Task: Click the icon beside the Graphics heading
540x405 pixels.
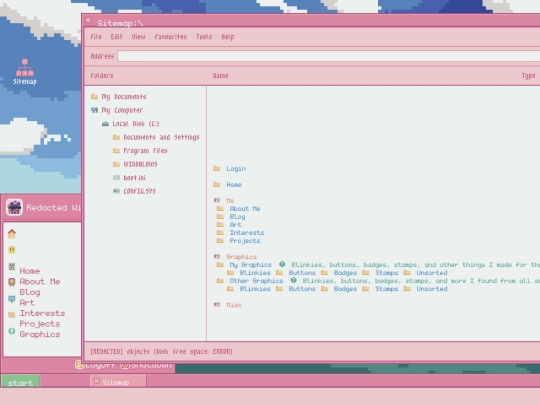Action: pyautogui.click(x=217, y=256)
